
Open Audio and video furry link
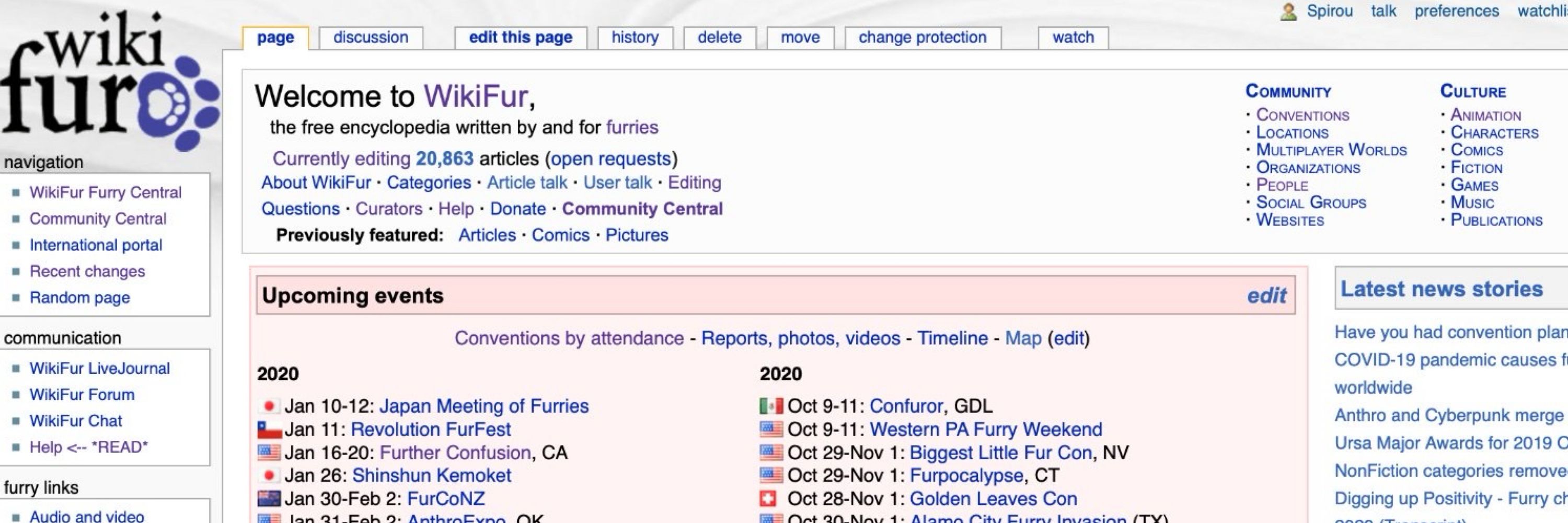click(x=86, y=516)
